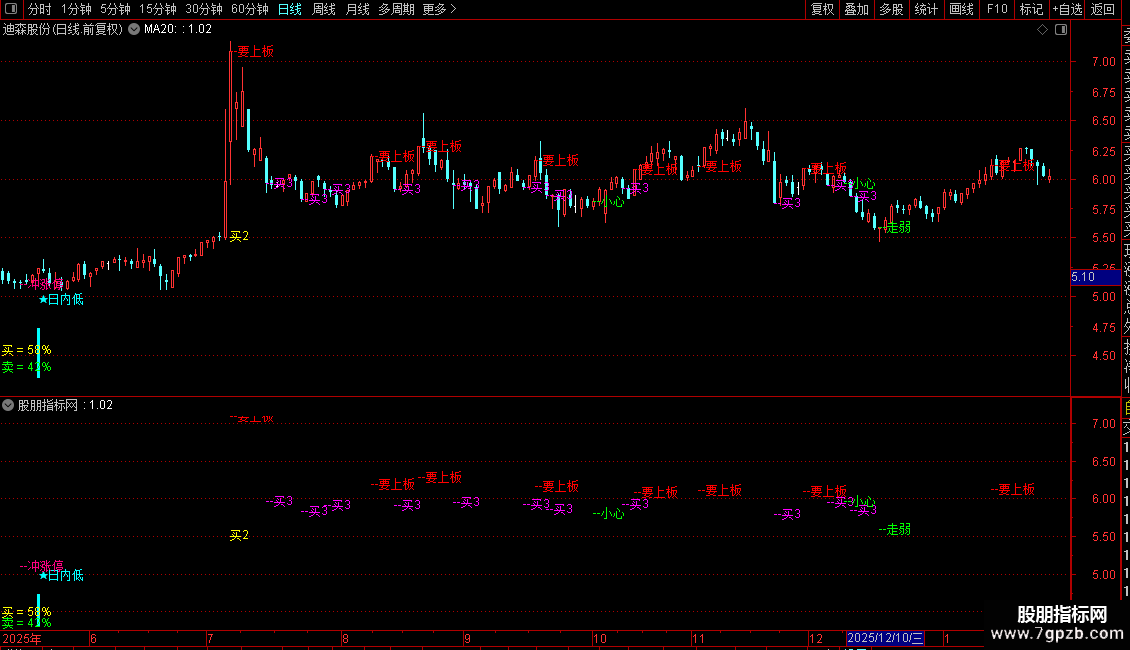Click the 2025/12/10 date marker on timeline
The image size is (1130, 650).
click(886, 638)
